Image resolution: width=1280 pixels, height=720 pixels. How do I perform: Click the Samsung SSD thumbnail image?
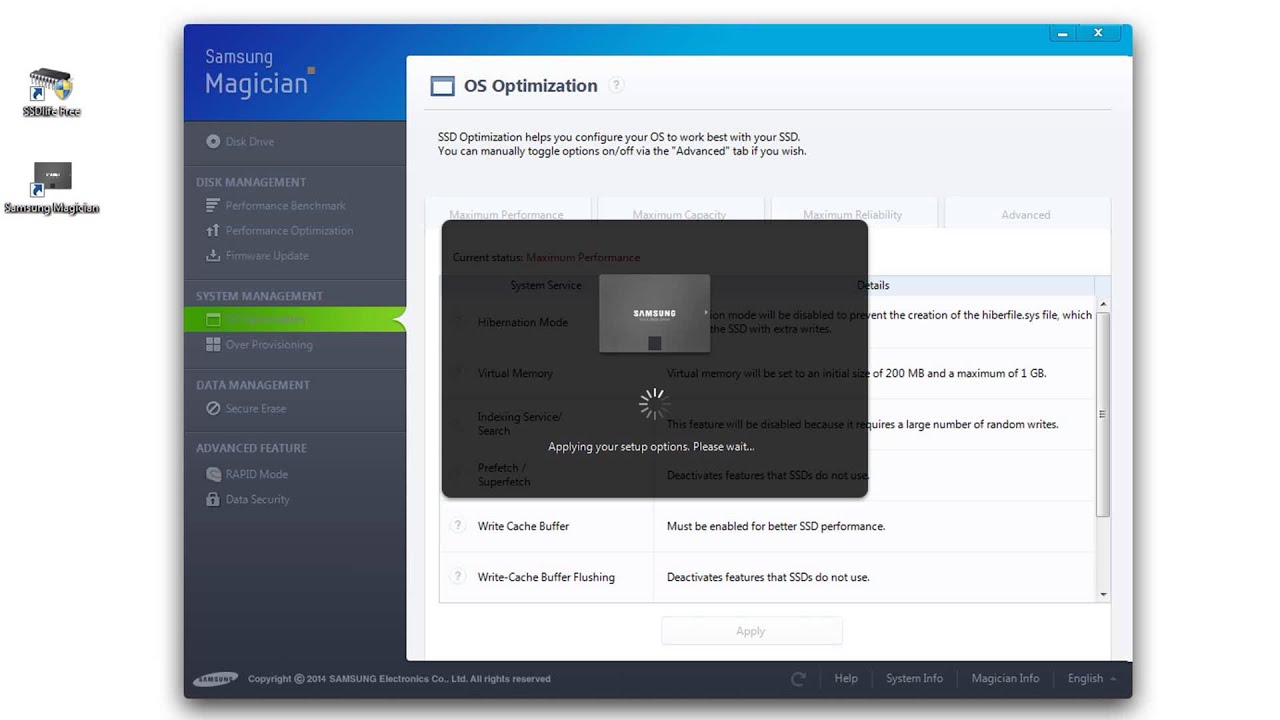tap(655, 313)
